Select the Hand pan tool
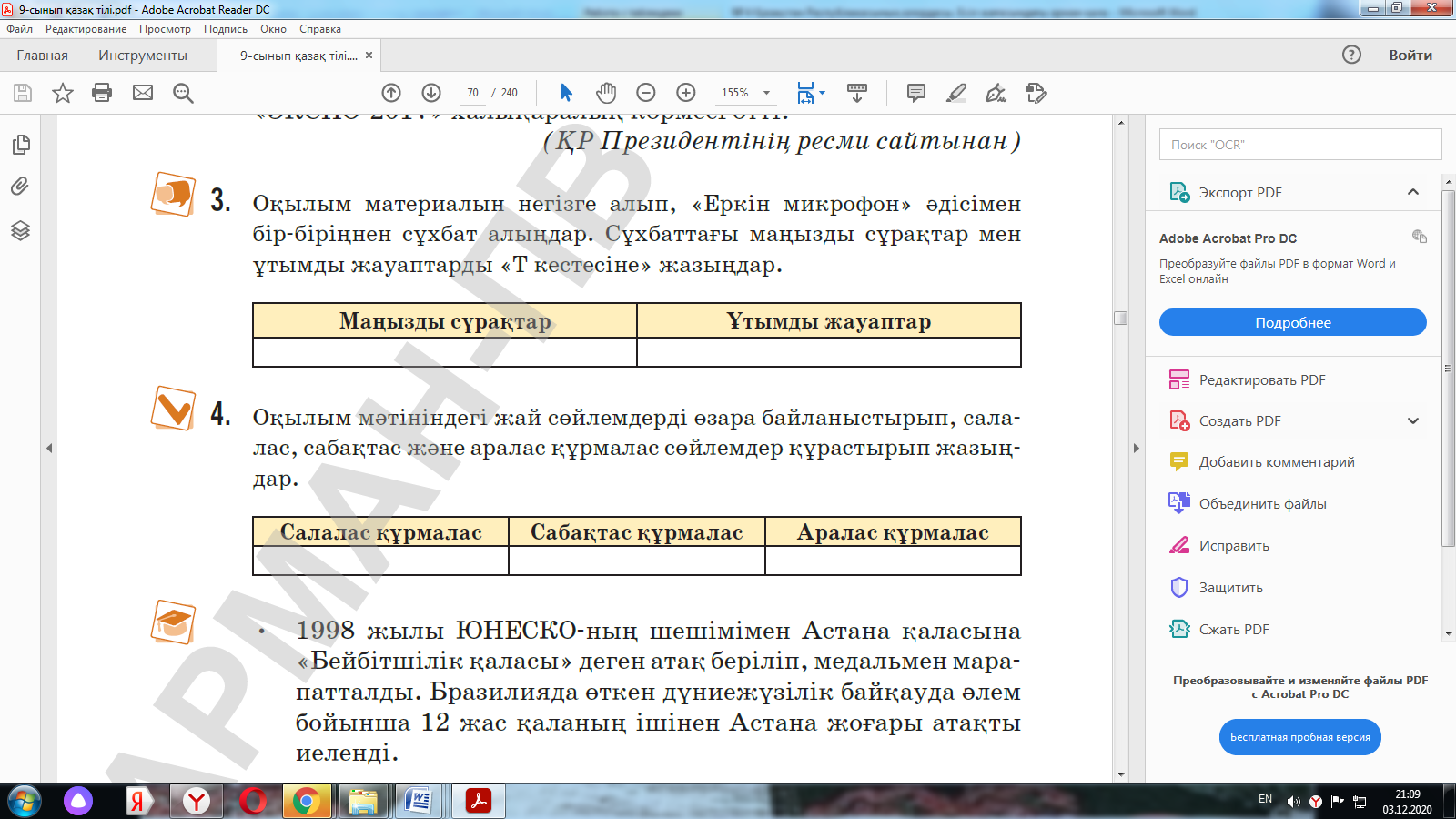The width and height of the screenshot is (1456, 819). tap(606, 93)
